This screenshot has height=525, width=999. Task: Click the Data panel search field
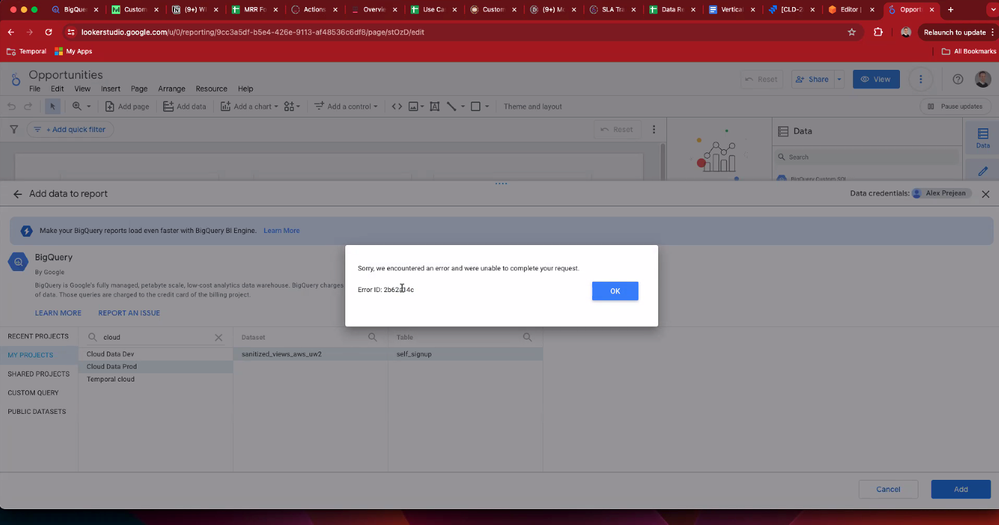click(868, 157)
